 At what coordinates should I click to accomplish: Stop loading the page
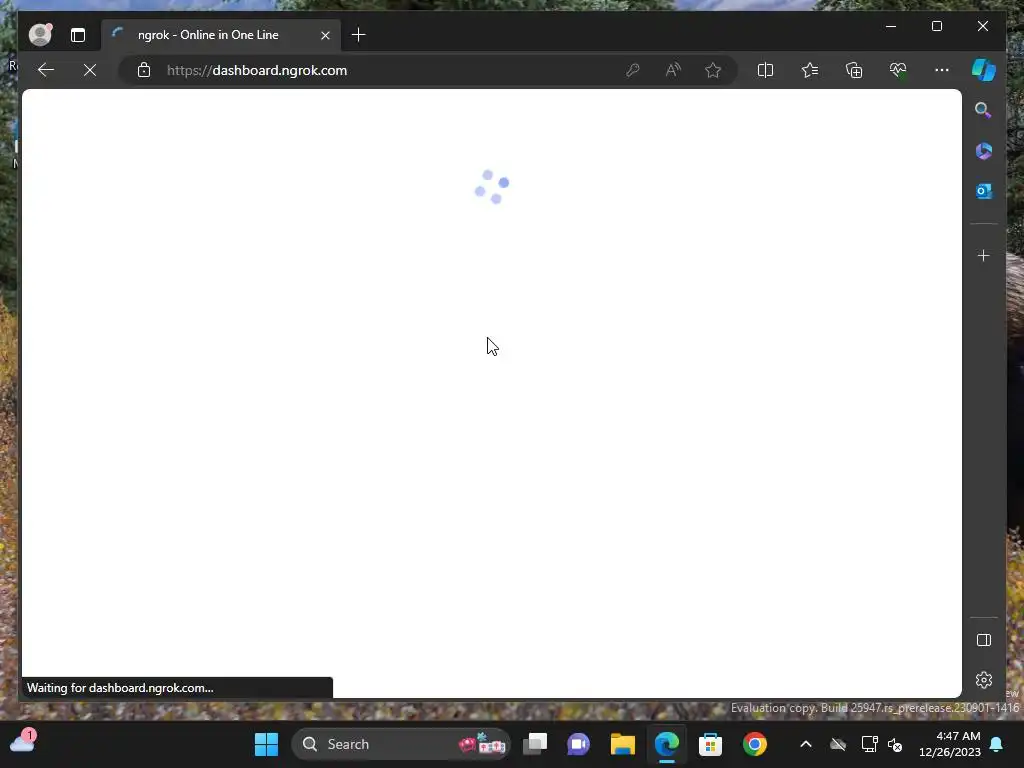tap(90, 70)
